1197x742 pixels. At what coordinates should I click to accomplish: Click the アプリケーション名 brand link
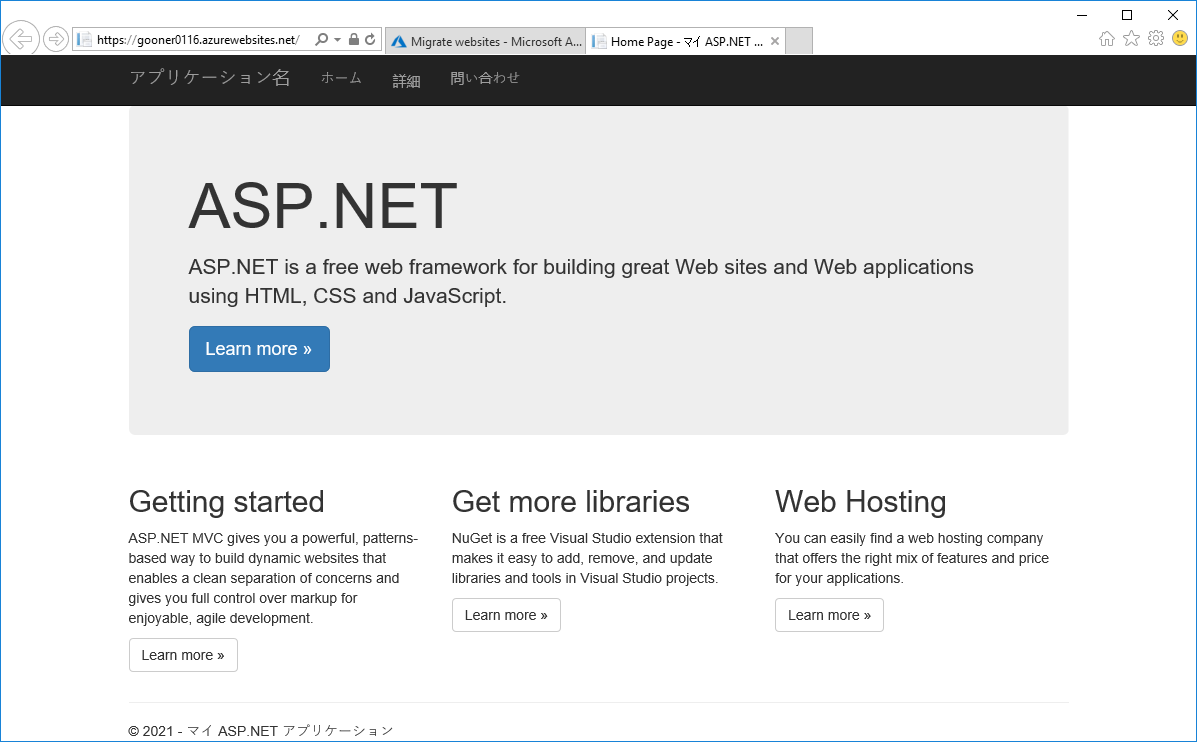click(210, 78)
